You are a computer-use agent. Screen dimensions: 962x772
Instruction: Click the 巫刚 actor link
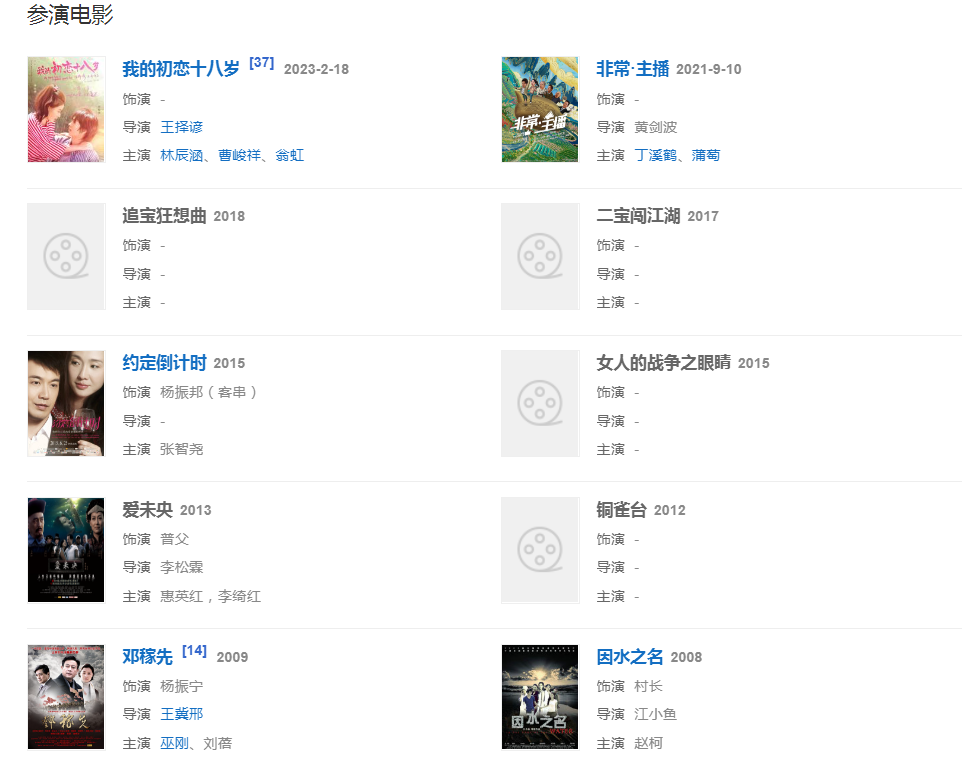click(174, 743)
